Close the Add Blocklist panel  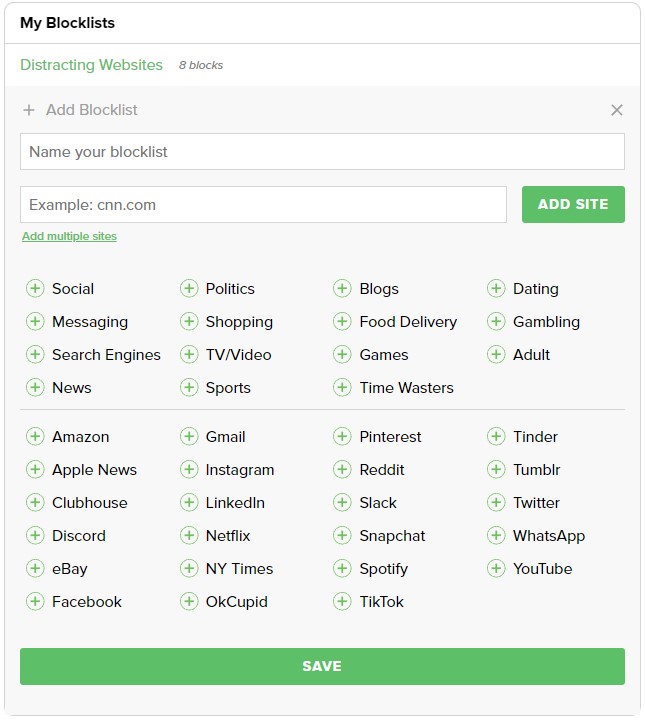[x=617, y=110]
